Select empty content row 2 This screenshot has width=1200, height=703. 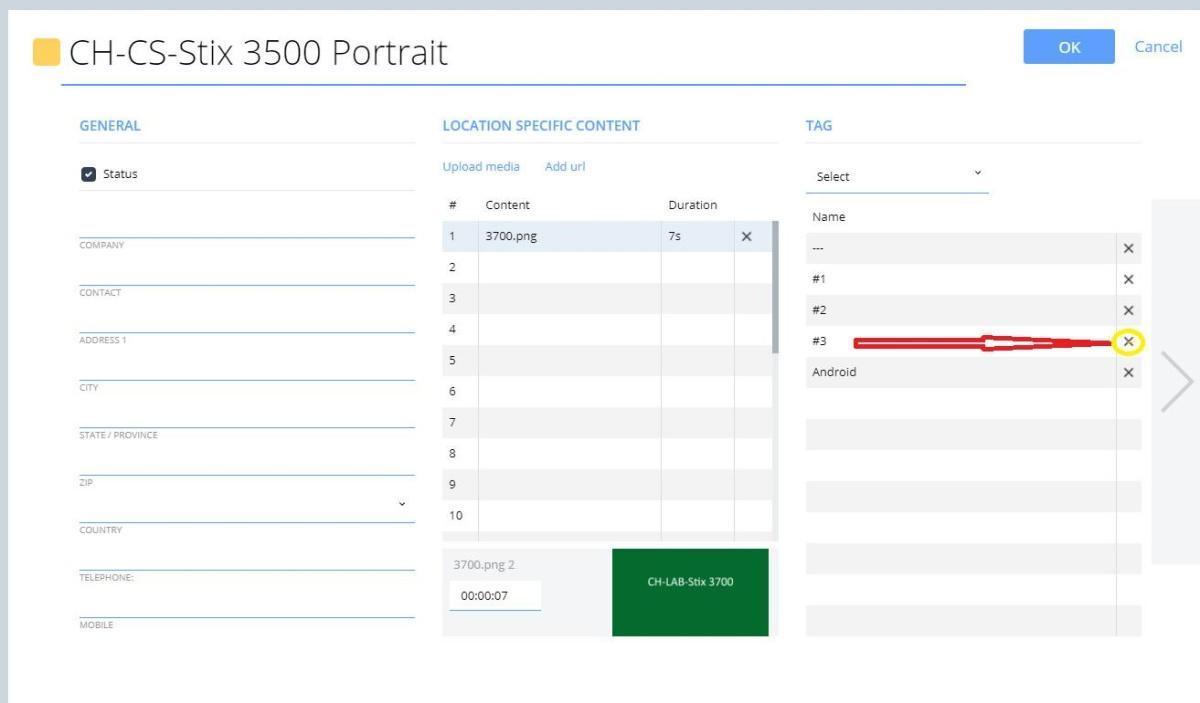[607, 268]
